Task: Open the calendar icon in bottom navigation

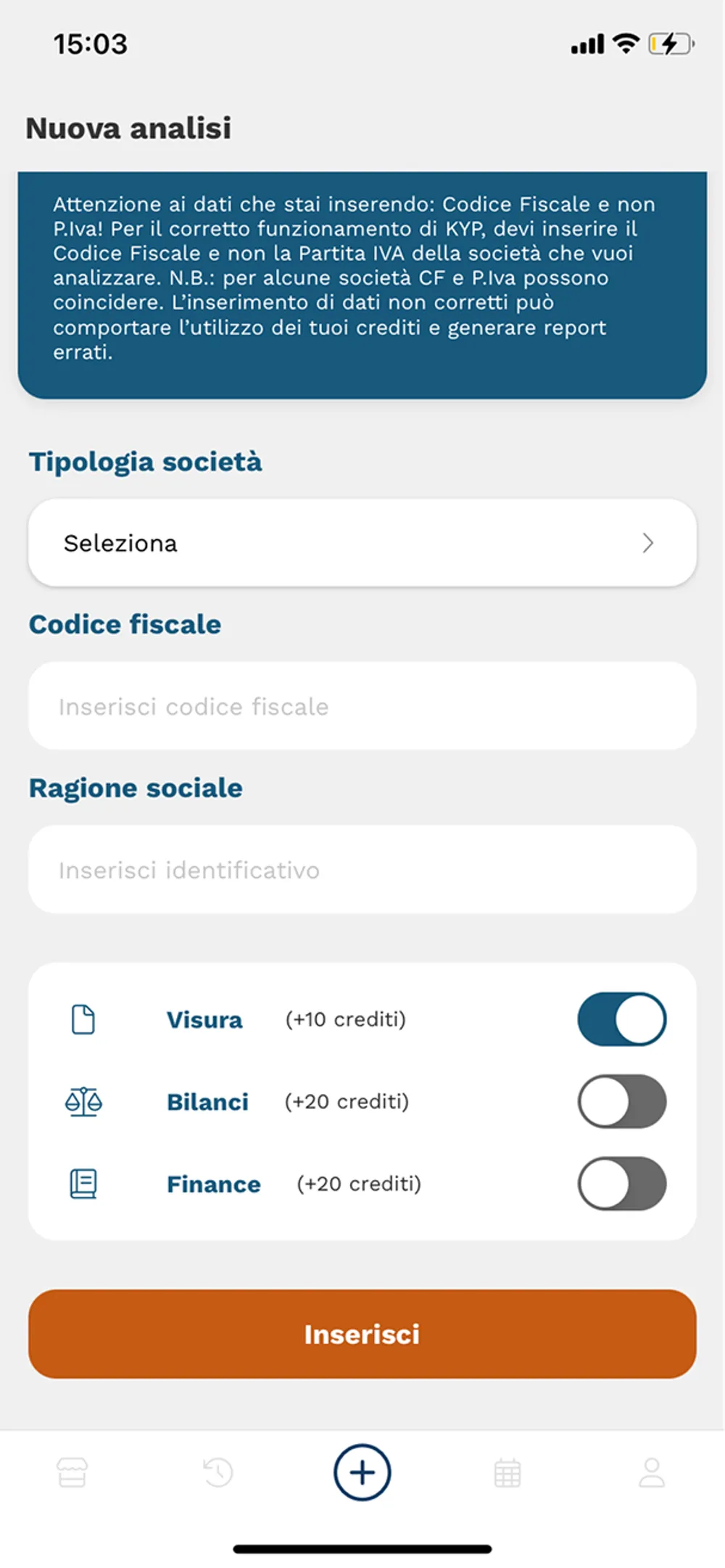Action: [507, 1472]
